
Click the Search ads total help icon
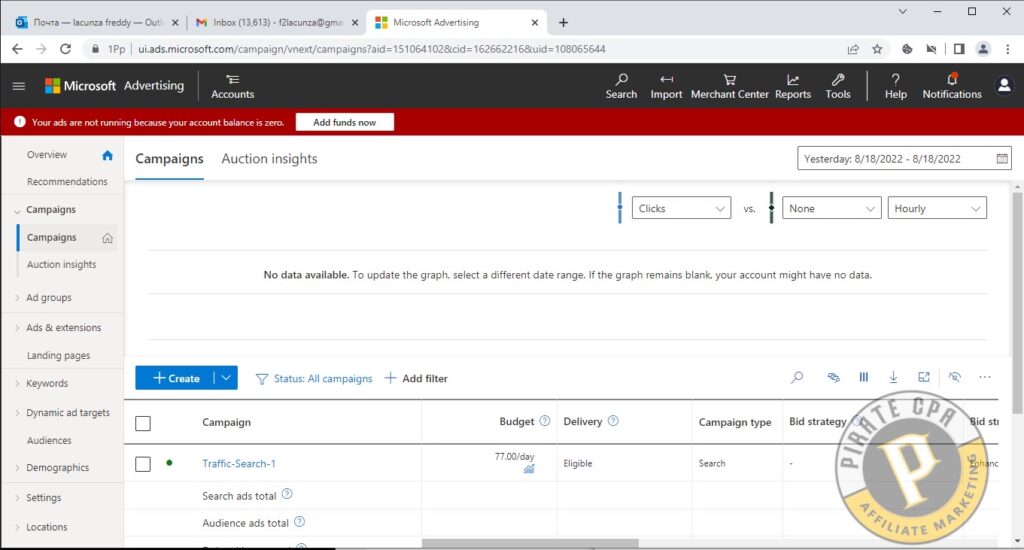[x=287, y=494]
